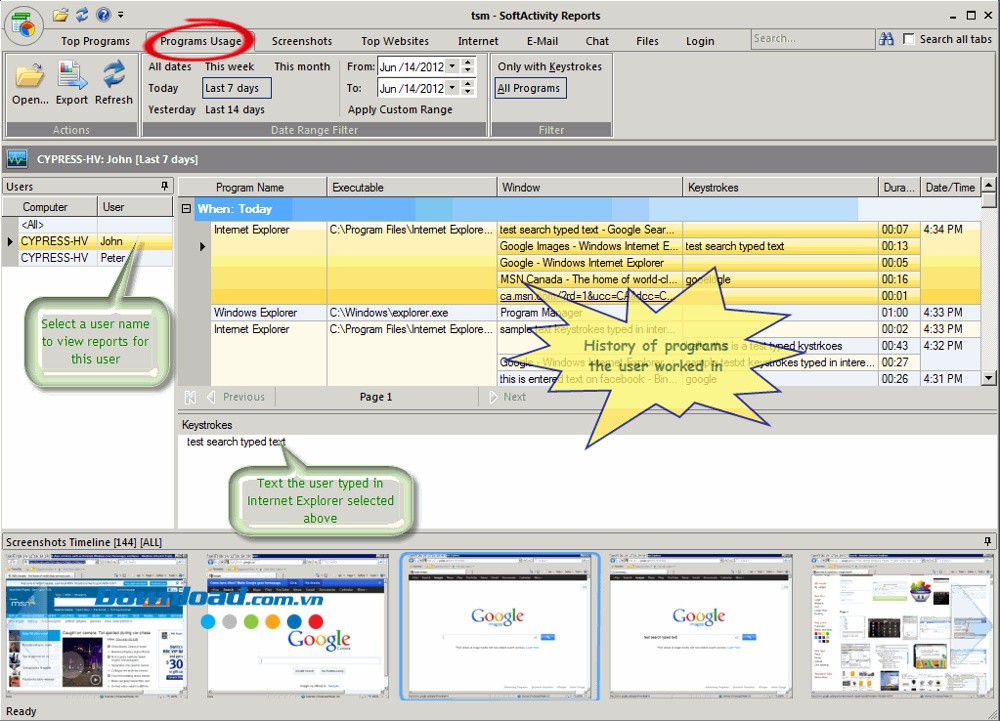Click the binoculars search icon

click(x=886, y=39)
